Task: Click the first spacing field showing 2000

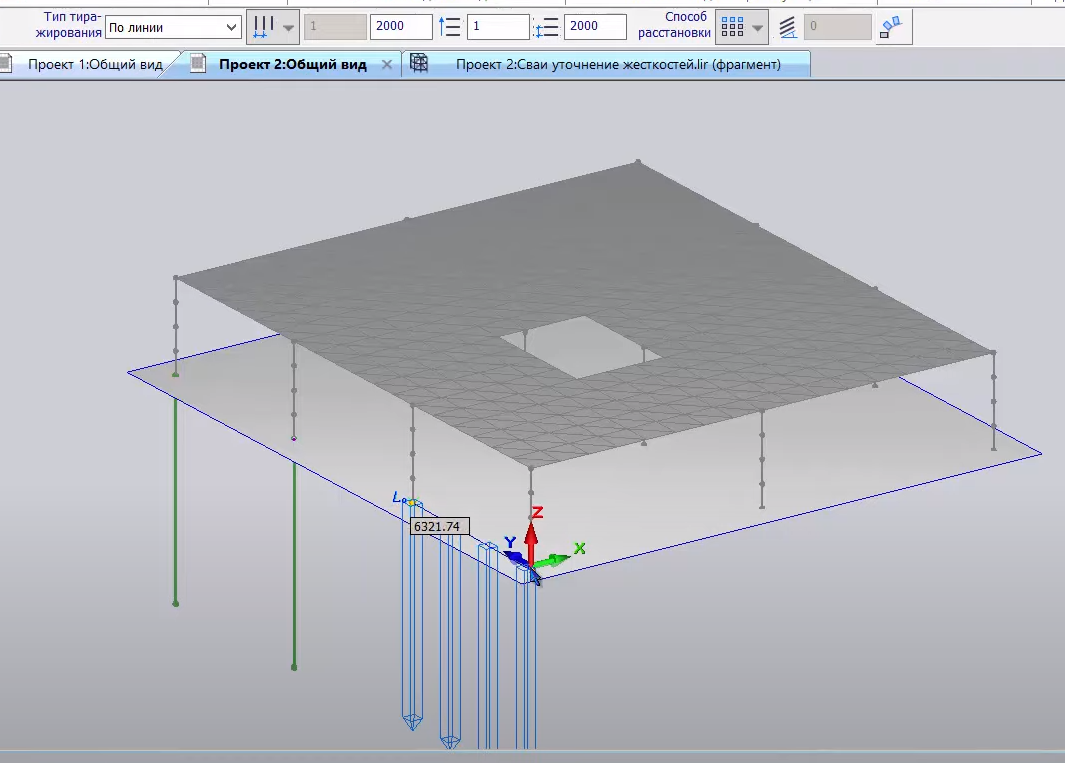Action: (400, 27)
